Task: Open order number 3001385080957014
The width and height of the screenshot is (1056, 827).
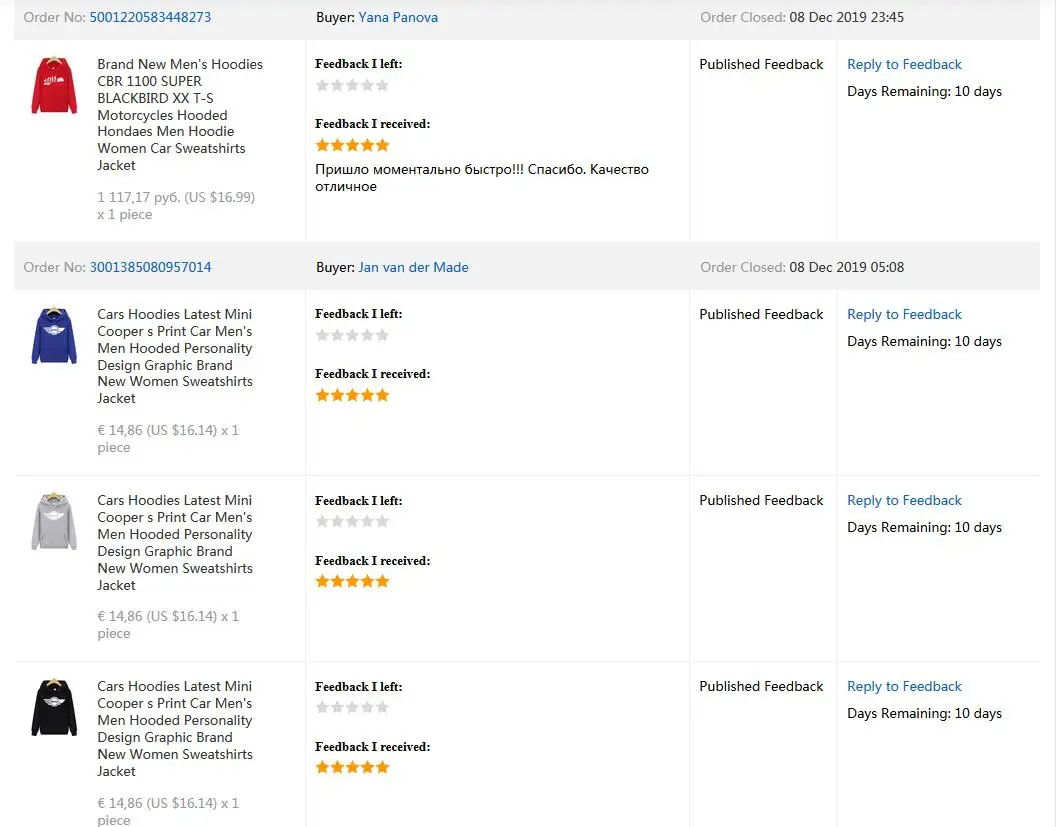Action: coord(150,267)
